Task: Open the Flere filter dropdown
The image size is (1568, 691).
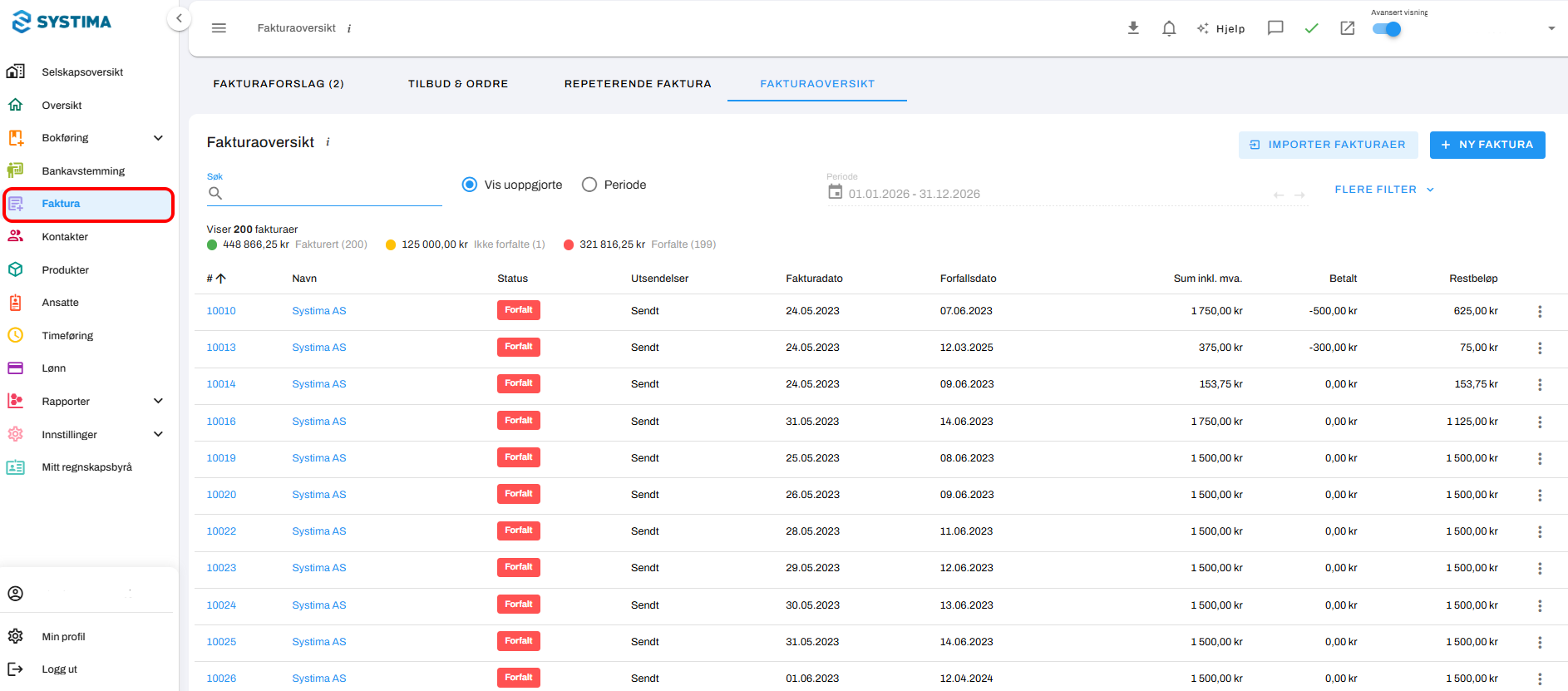Action: coord(1384,190)
